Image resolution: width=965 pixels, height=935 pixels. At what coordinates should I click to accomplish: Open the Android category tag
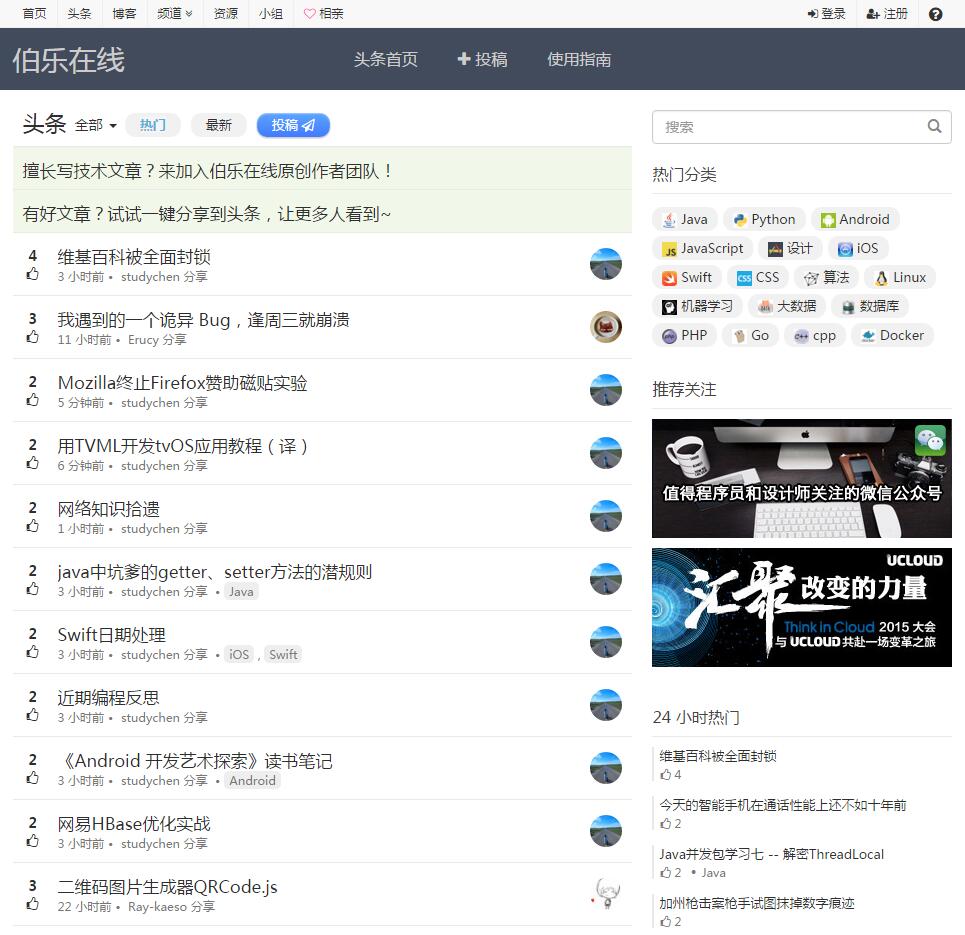coord(855,219)
